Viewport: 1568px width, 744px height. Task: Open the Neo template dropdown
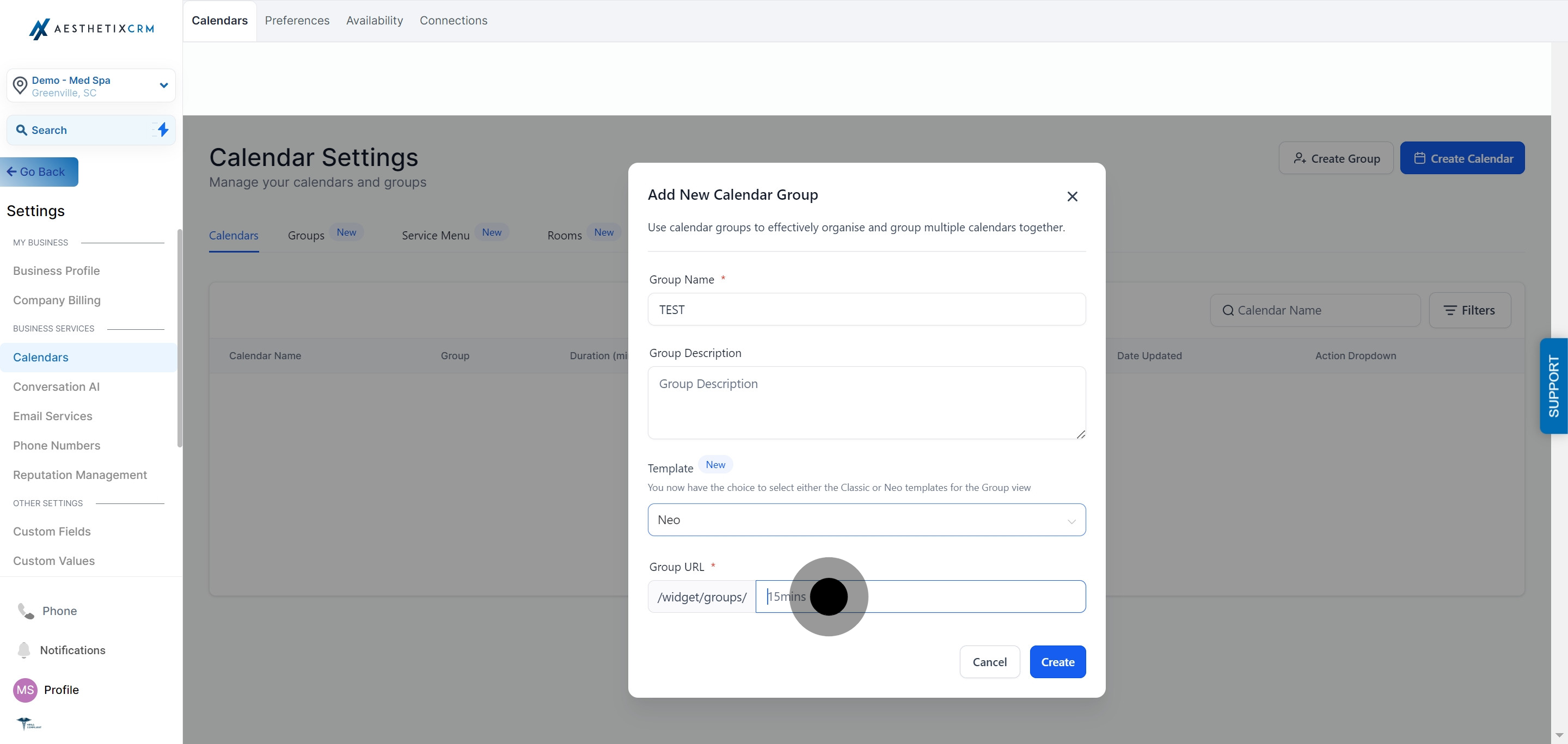[x=866, y=520]
